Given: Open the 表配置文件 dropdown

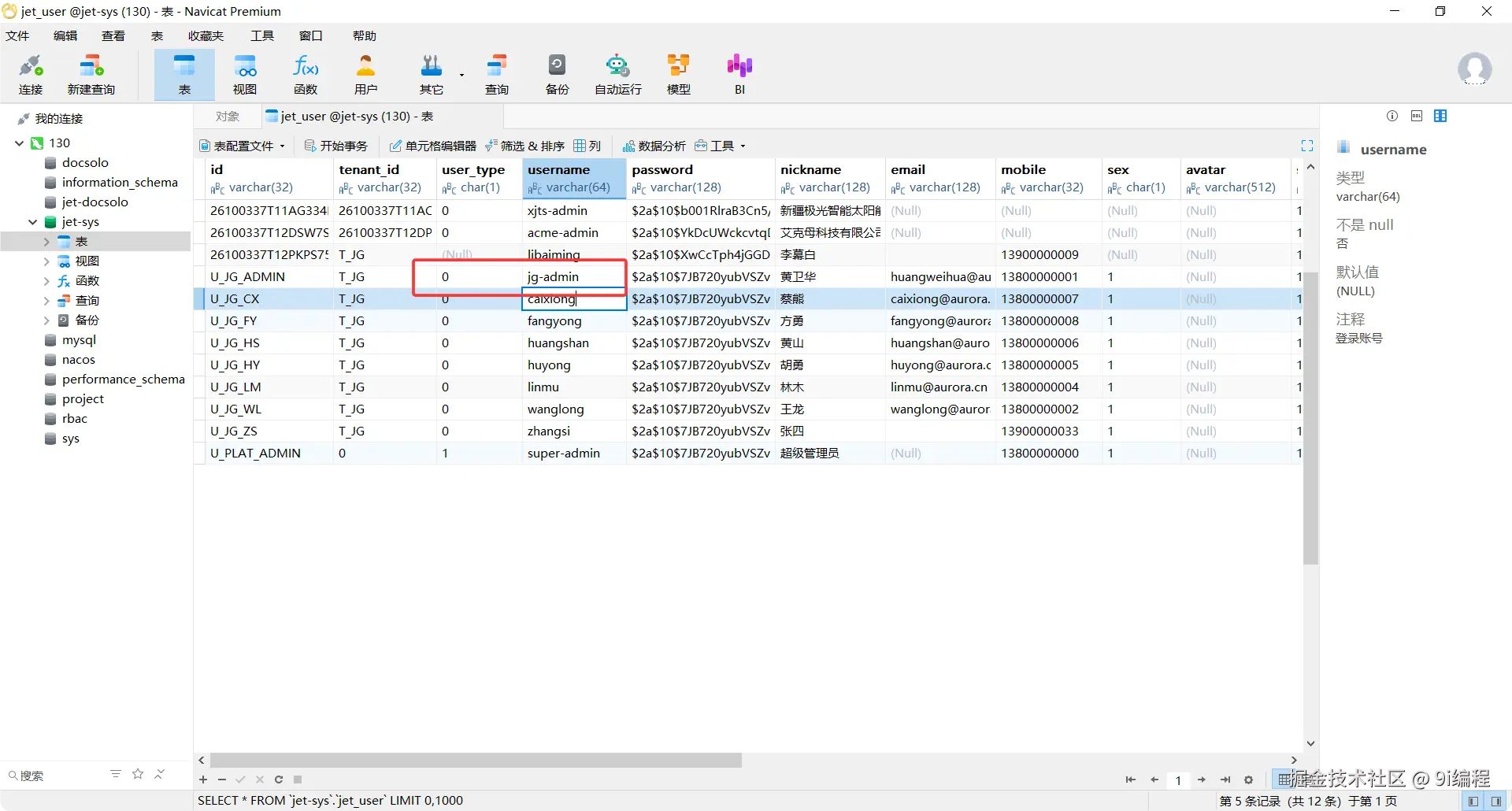Looking at the screenshot, I should 243,146.
